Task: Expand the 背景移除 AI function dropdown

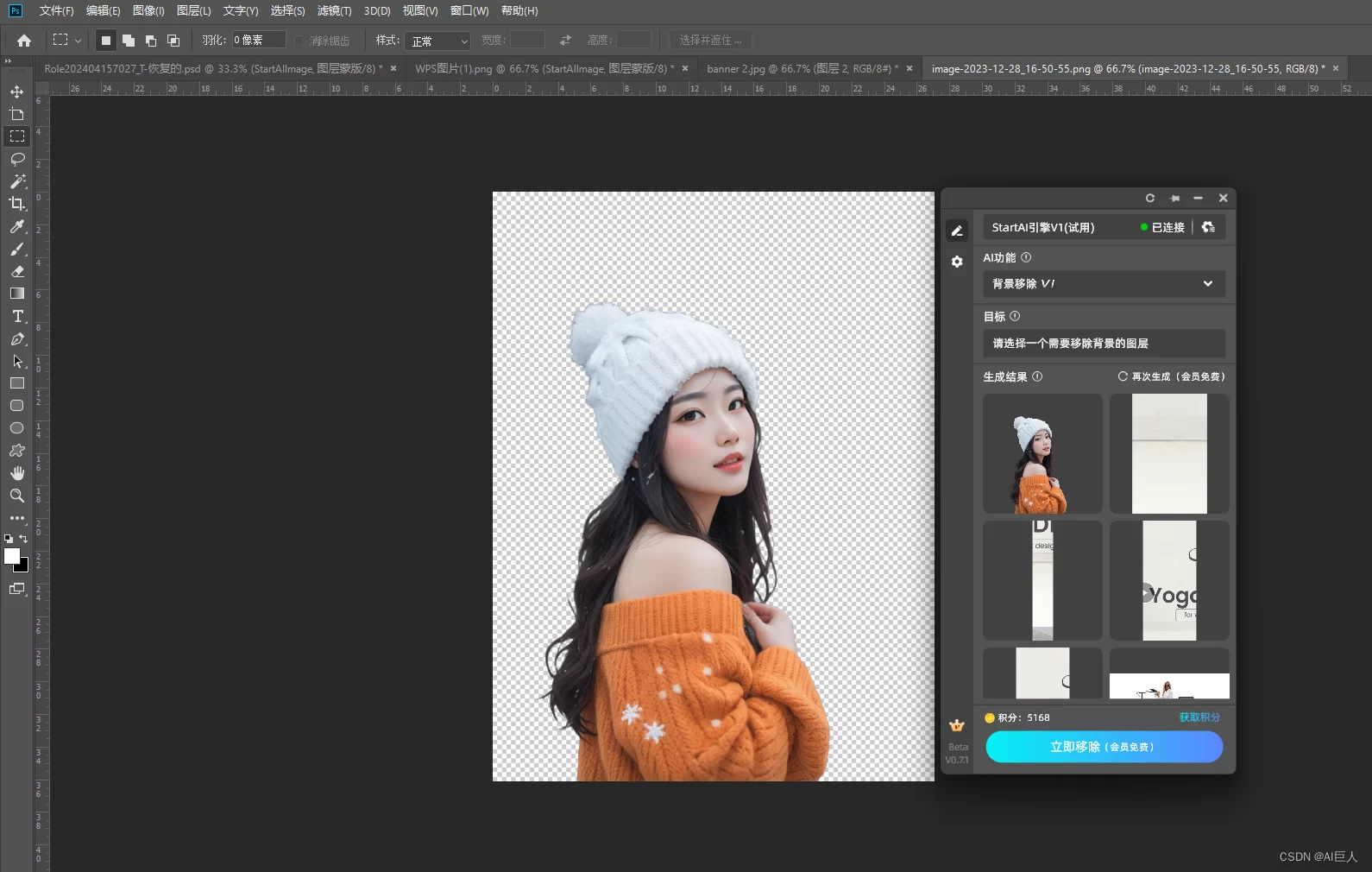Action: pos(1104,284)
